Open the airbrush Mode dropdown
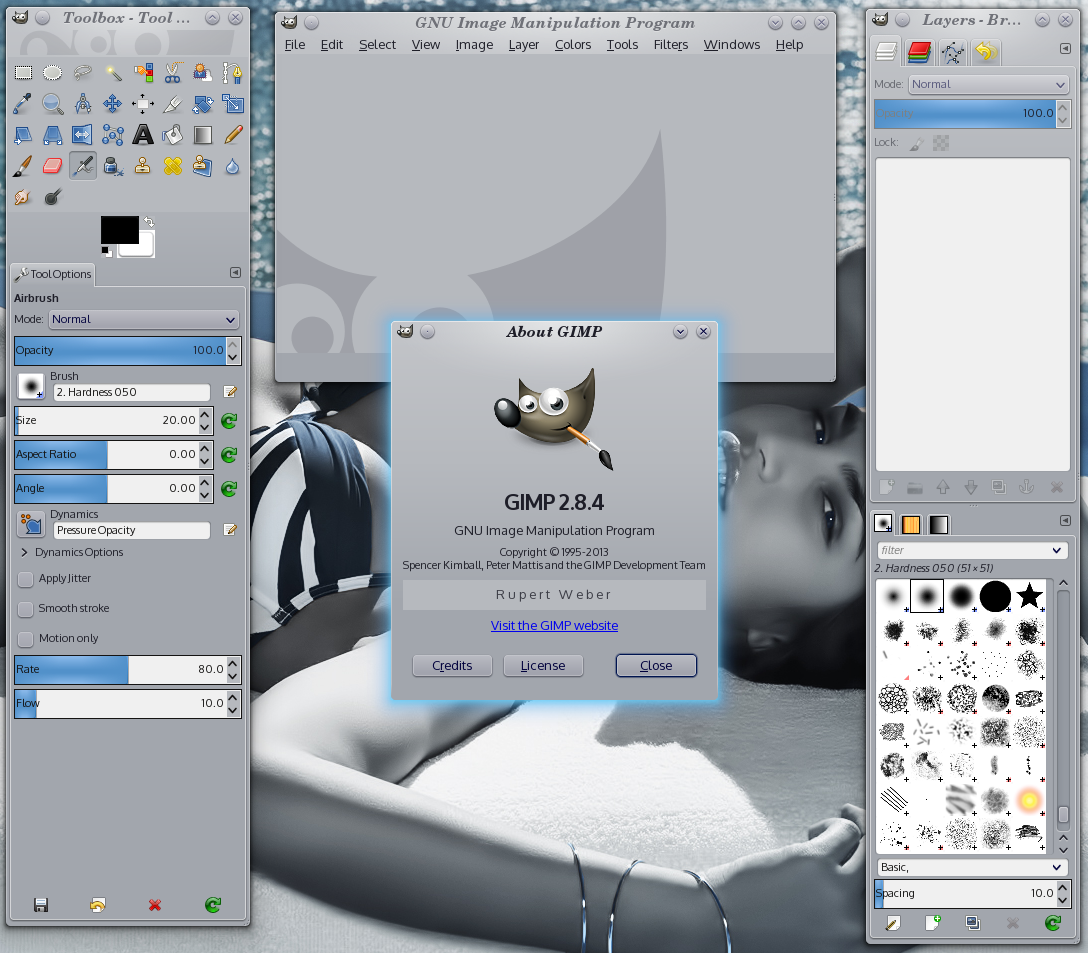 [143, 319]
